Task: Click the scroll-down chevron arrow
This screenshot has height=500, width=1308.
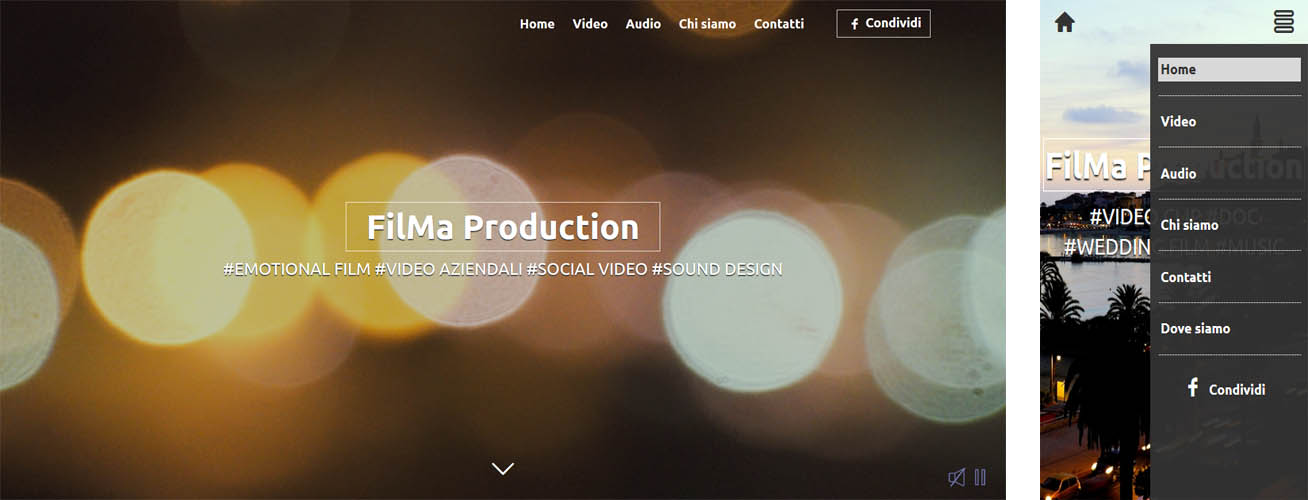Action: pyautogui.click(x=503, y=468)
